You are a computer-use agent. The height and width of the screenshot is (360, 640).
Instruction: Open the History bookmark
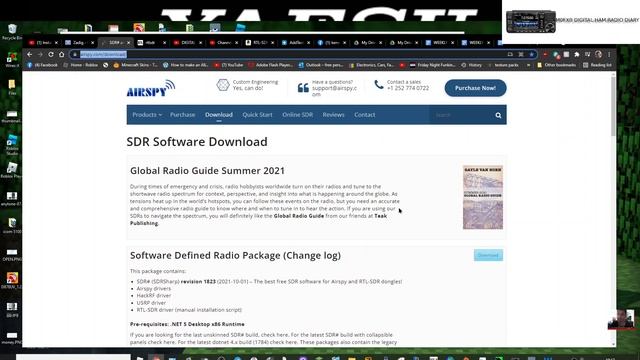tap(472, 65)
